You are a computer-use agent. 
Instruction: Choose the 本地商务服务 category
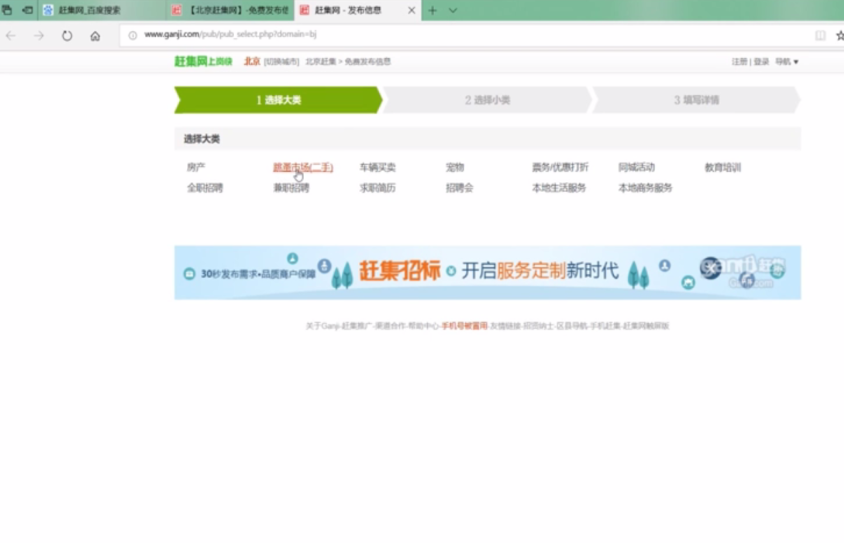click(x=645, y=188)
